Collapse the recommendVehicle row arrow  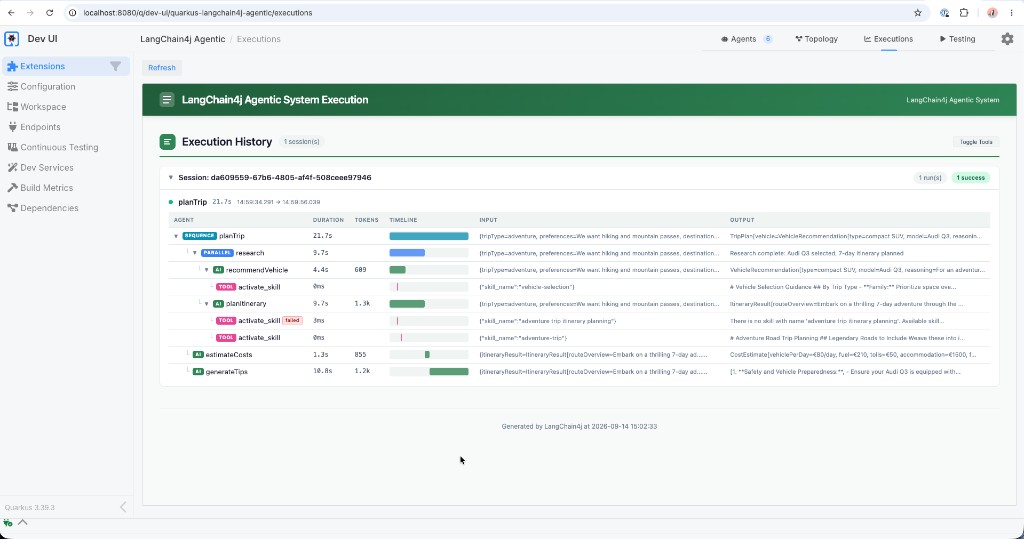pos(206,270)
